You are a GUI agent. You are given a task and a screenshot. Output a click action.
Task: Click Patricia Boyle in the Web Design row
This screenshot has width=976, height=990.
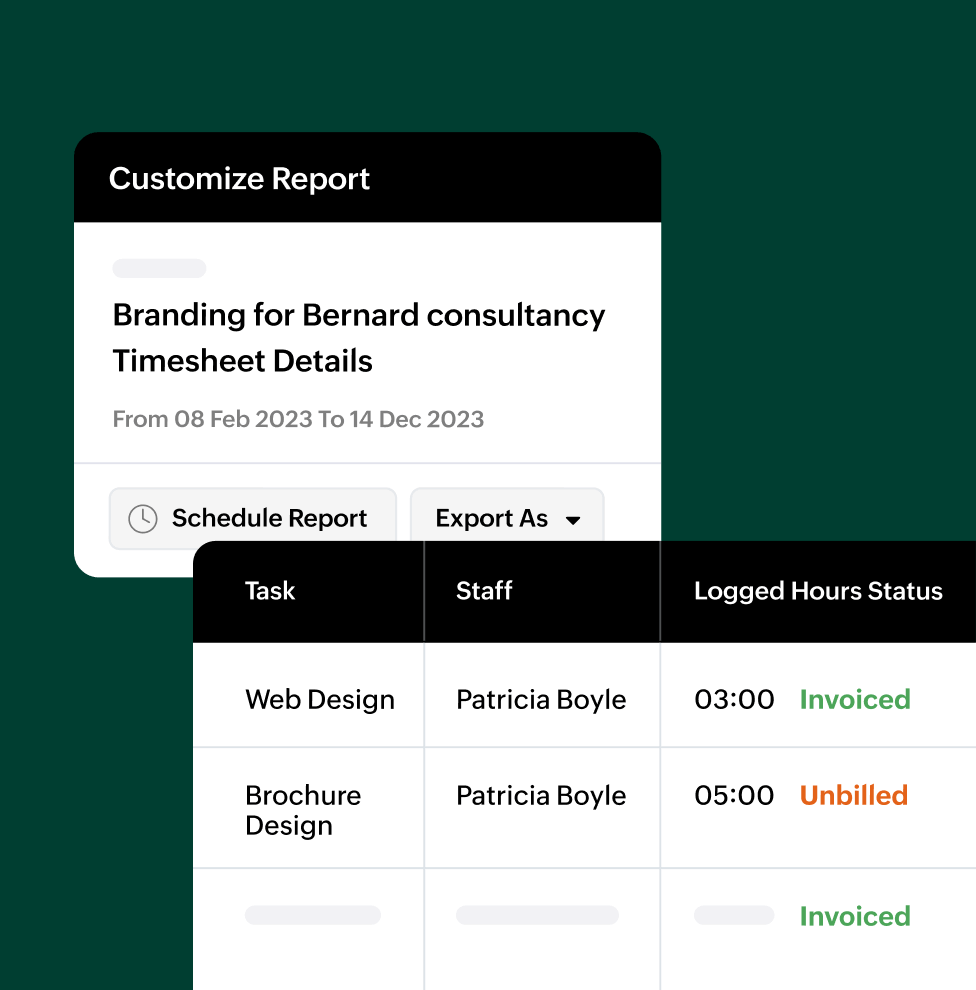(541, 699)
